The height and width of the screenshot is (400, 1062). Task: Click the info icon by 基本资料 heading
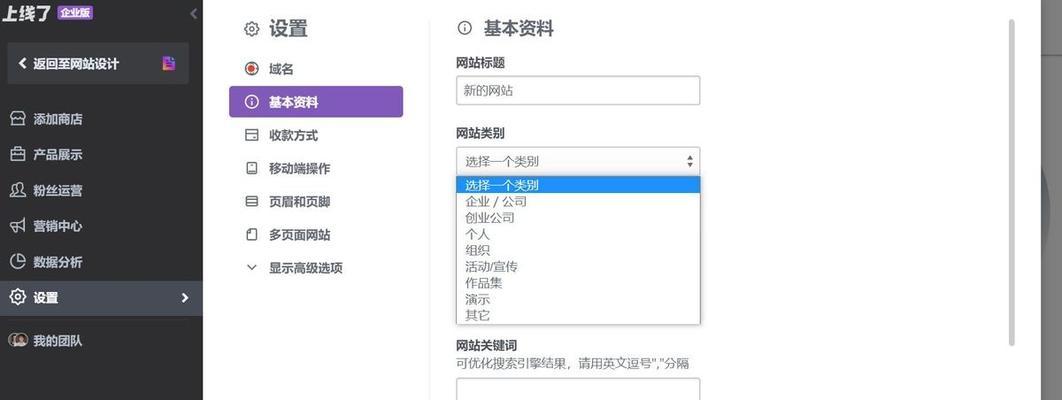465,28
